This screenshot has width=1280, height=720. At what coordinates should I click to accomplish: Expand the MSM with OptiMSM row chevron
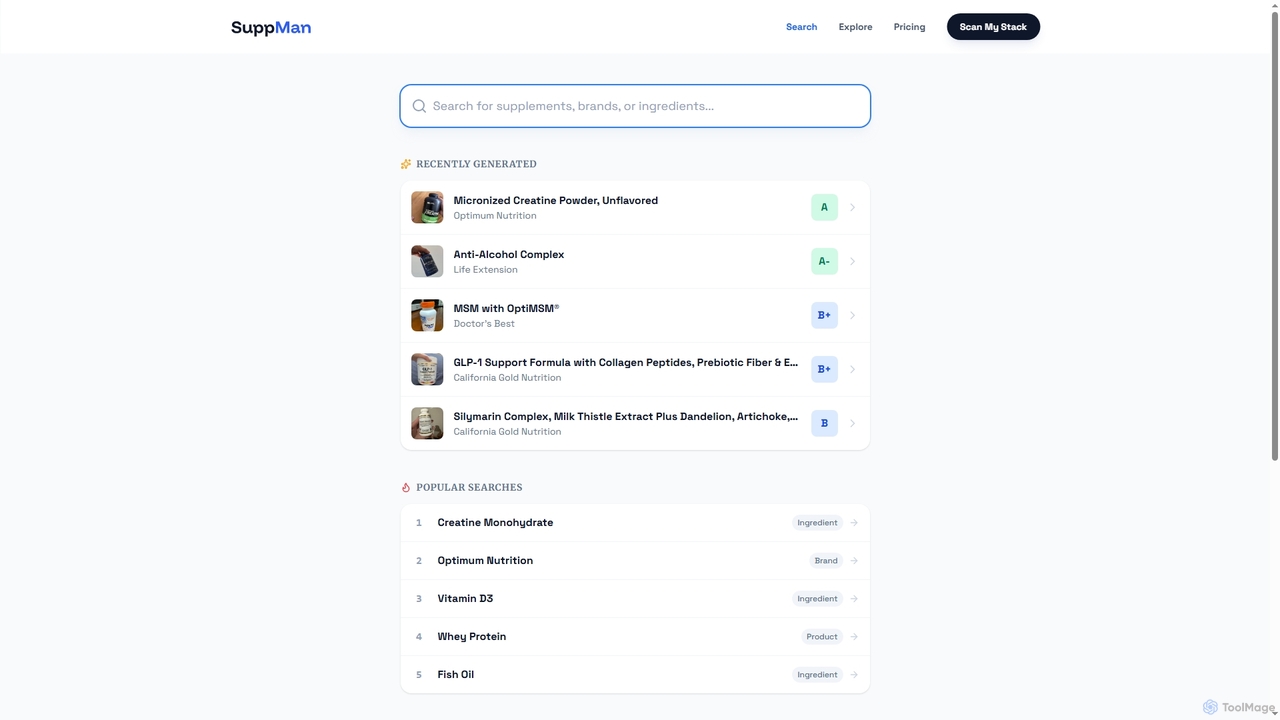[x=852, y=316]
